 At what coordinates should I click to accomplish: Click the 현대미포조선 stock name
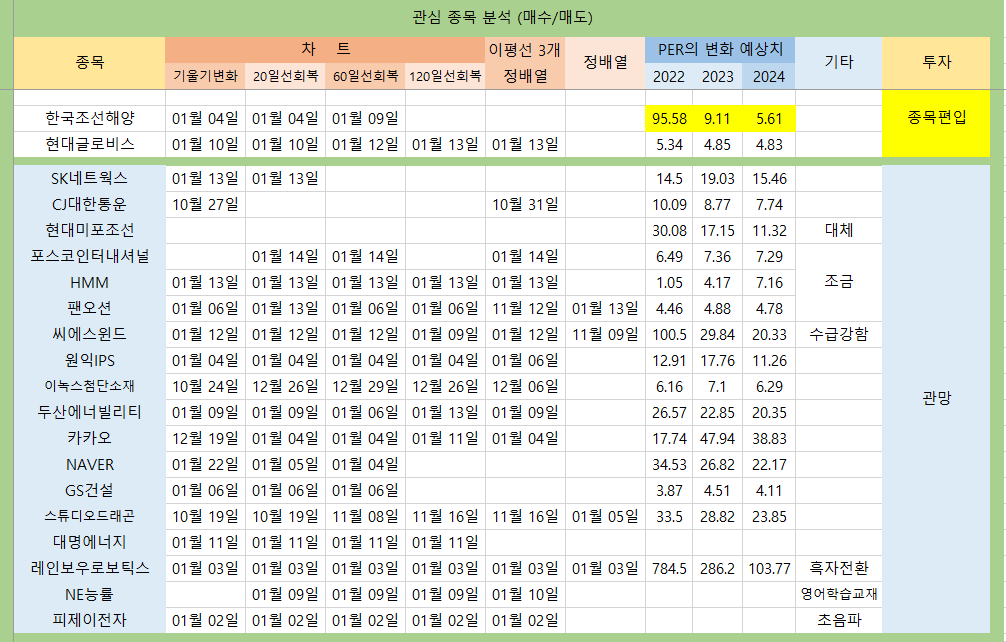pyautogui.click(x=90, y=230)
